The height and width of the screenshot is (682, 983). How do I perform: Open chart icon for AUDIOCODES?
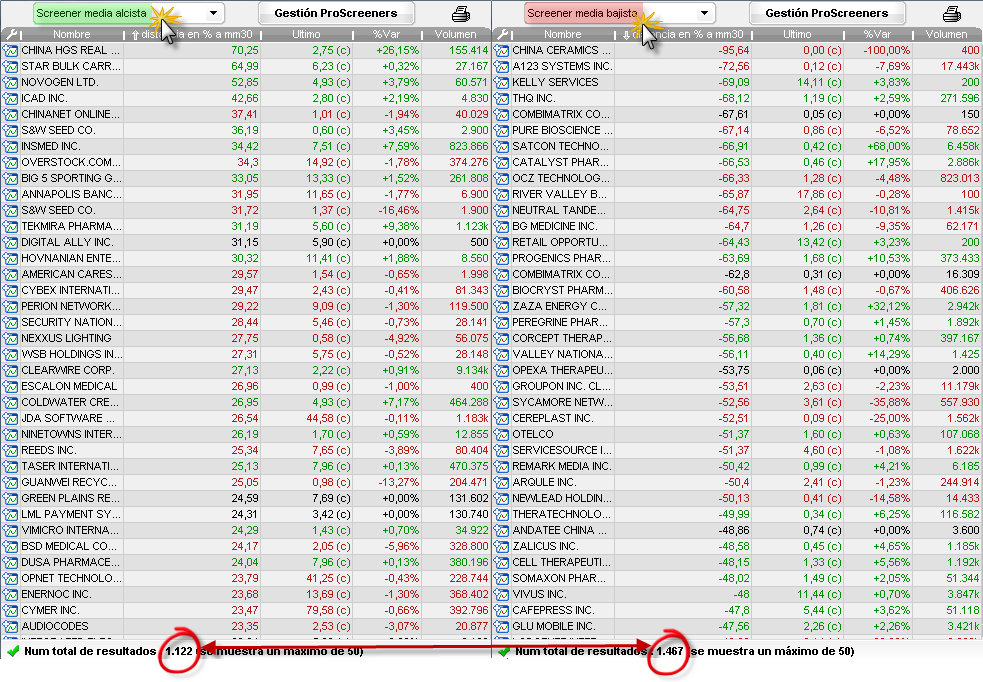pos(10,626)
